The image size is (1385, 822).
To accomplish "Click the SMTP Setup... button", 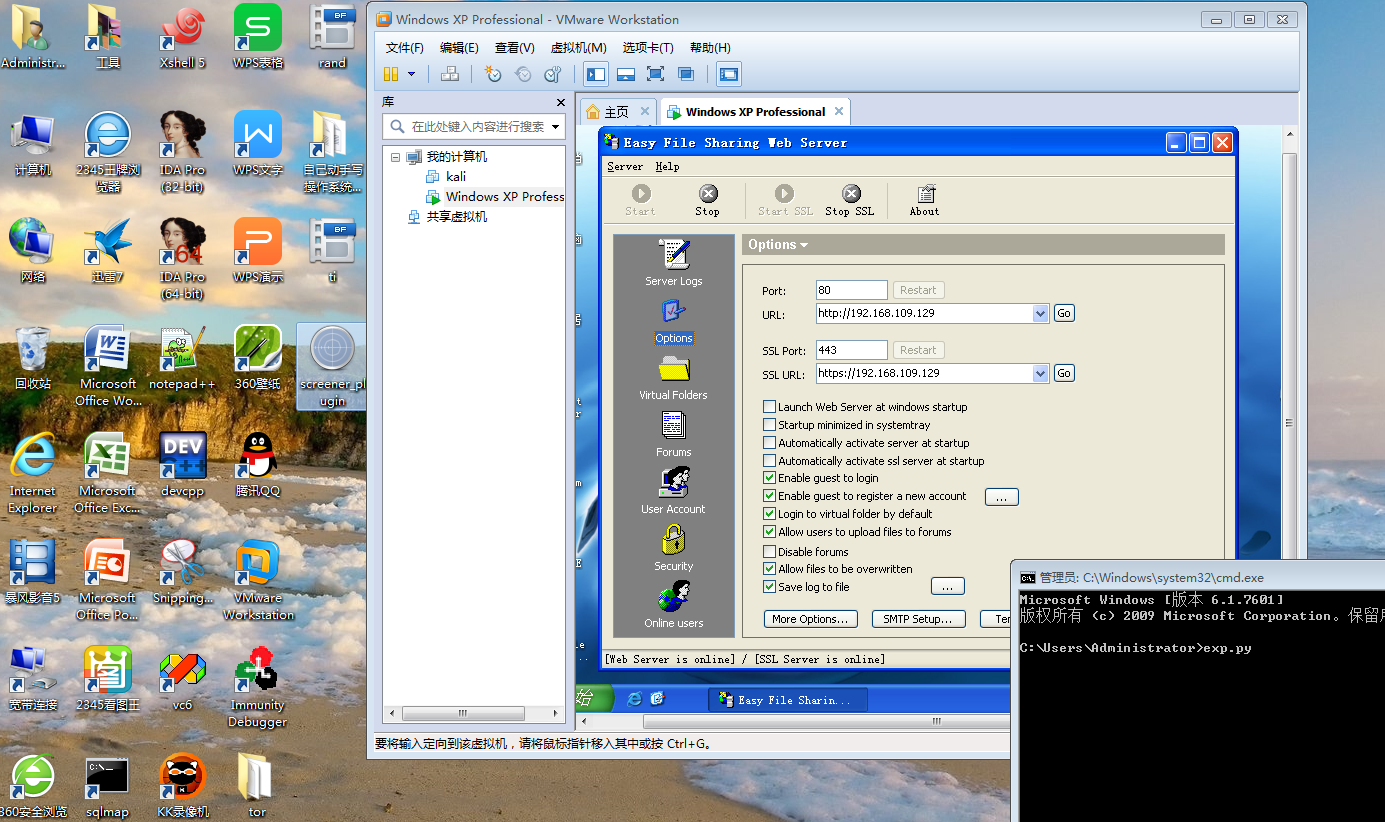I will pyautogui.click(x=918, y=619).
